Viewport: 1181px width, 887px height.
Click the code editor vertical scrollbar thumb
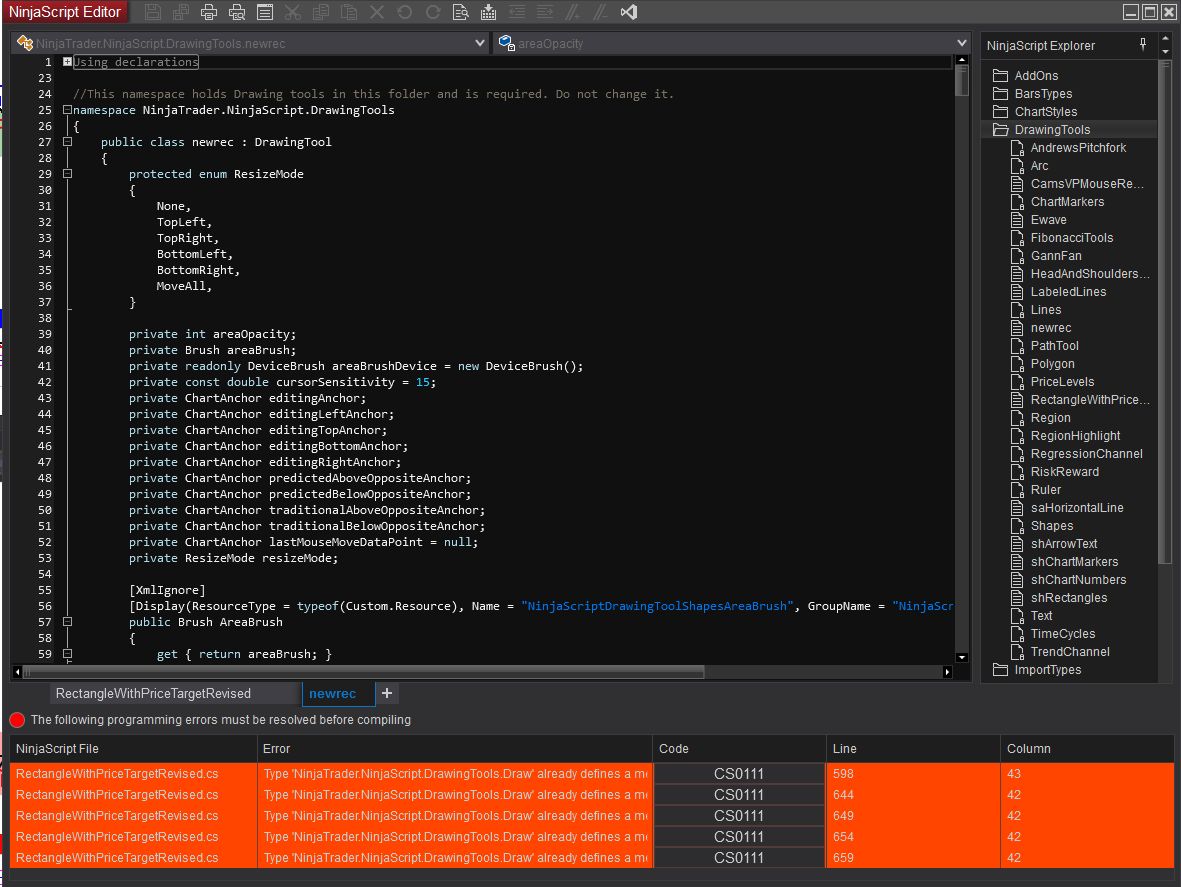coord(962,81)
